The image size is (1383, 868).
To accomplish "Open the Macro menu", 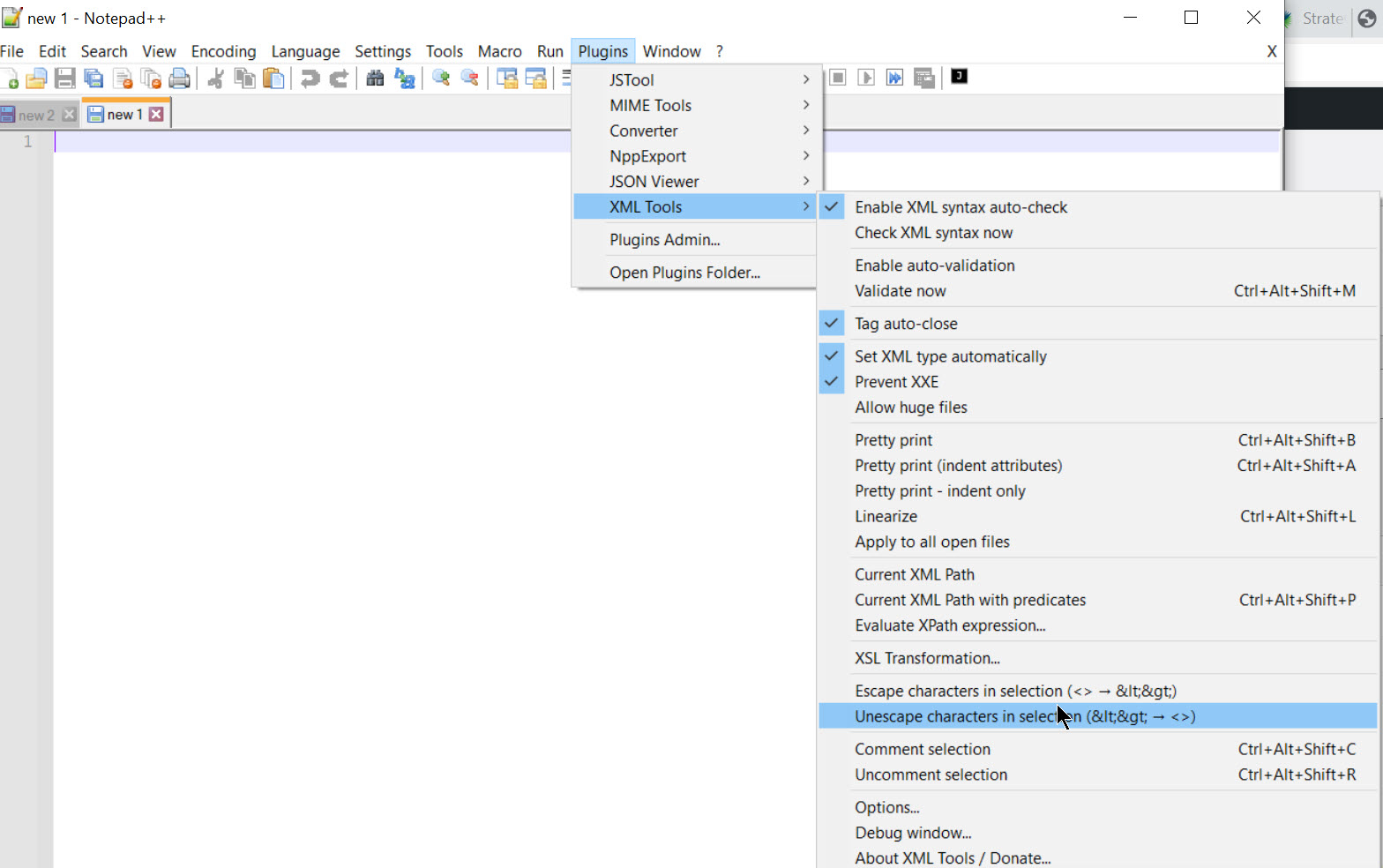I will coord(500,51).
